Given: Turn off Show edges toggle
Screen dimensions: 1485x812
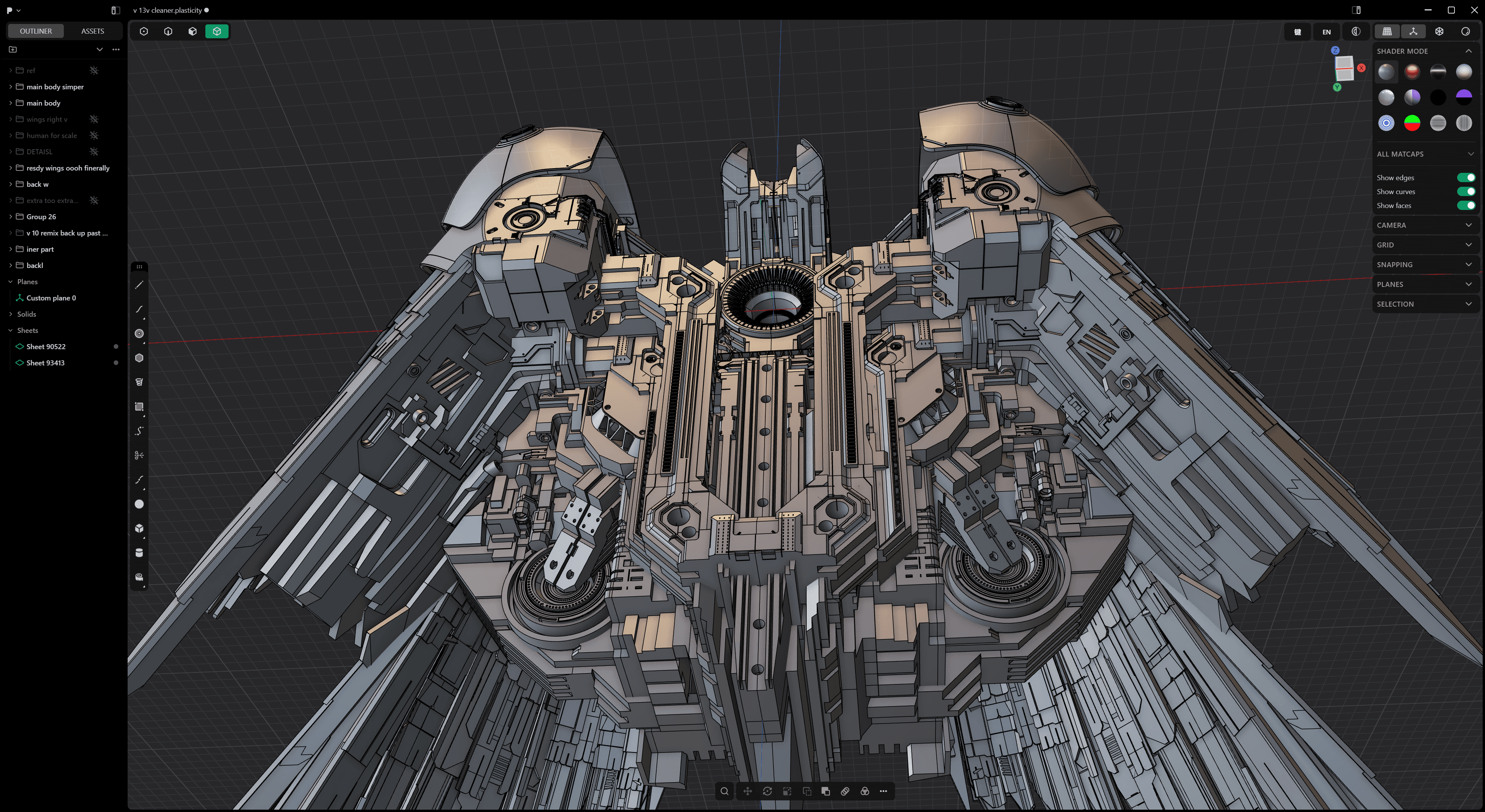Looking at the screenshot, I should pos(1465,177).
